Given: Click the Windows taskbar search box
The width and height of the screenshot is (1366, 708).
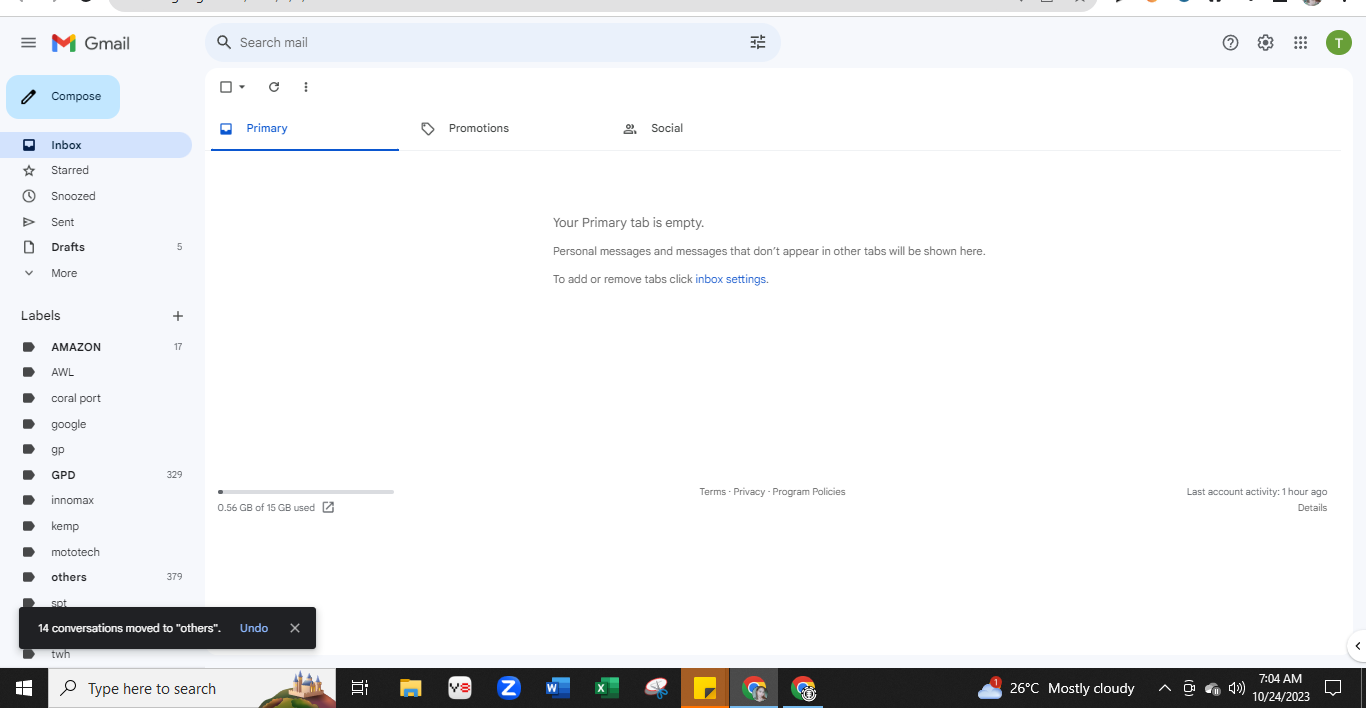Looking at the screenshot, I should tap(192, 688).
